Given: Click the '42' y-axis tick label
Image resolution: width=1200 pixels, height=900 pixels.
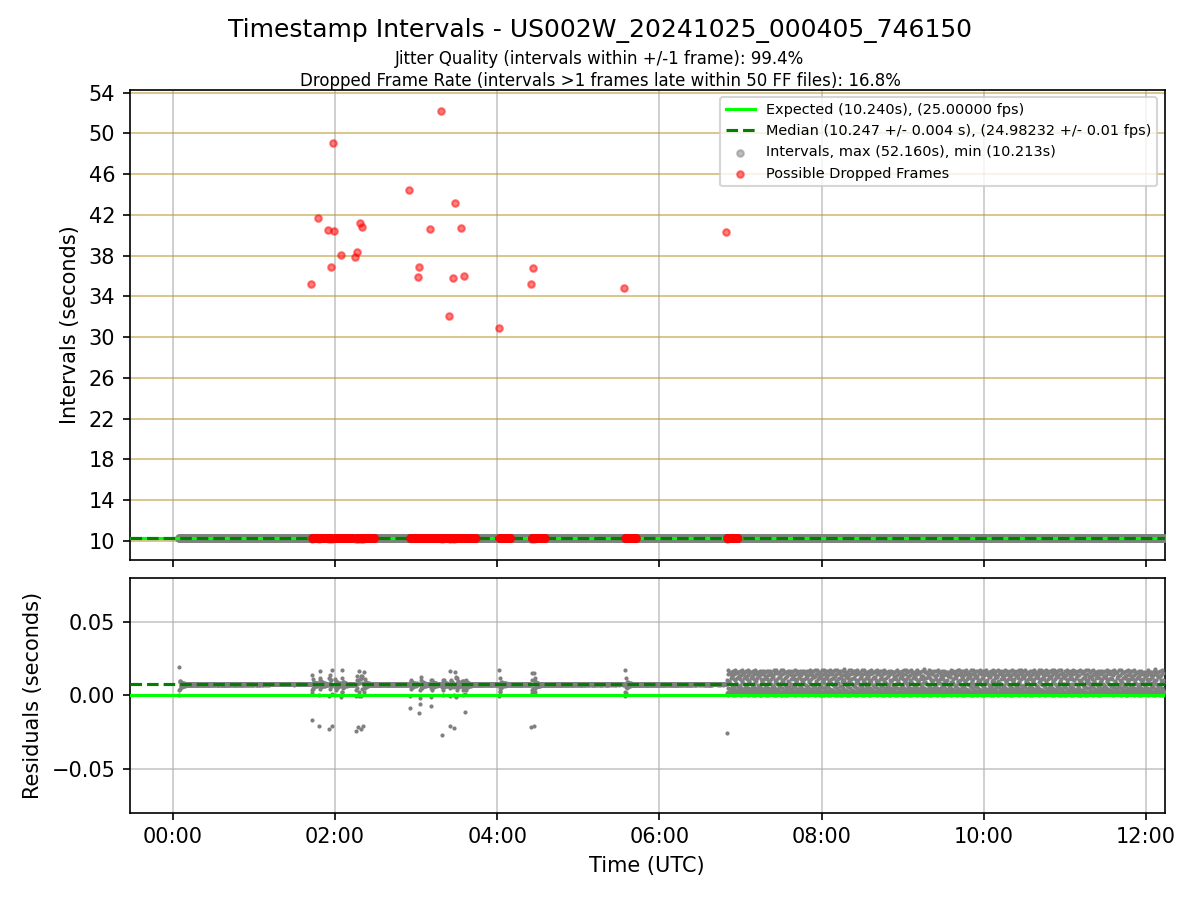Looking at the screenshot, I should (x=104, y=215).
